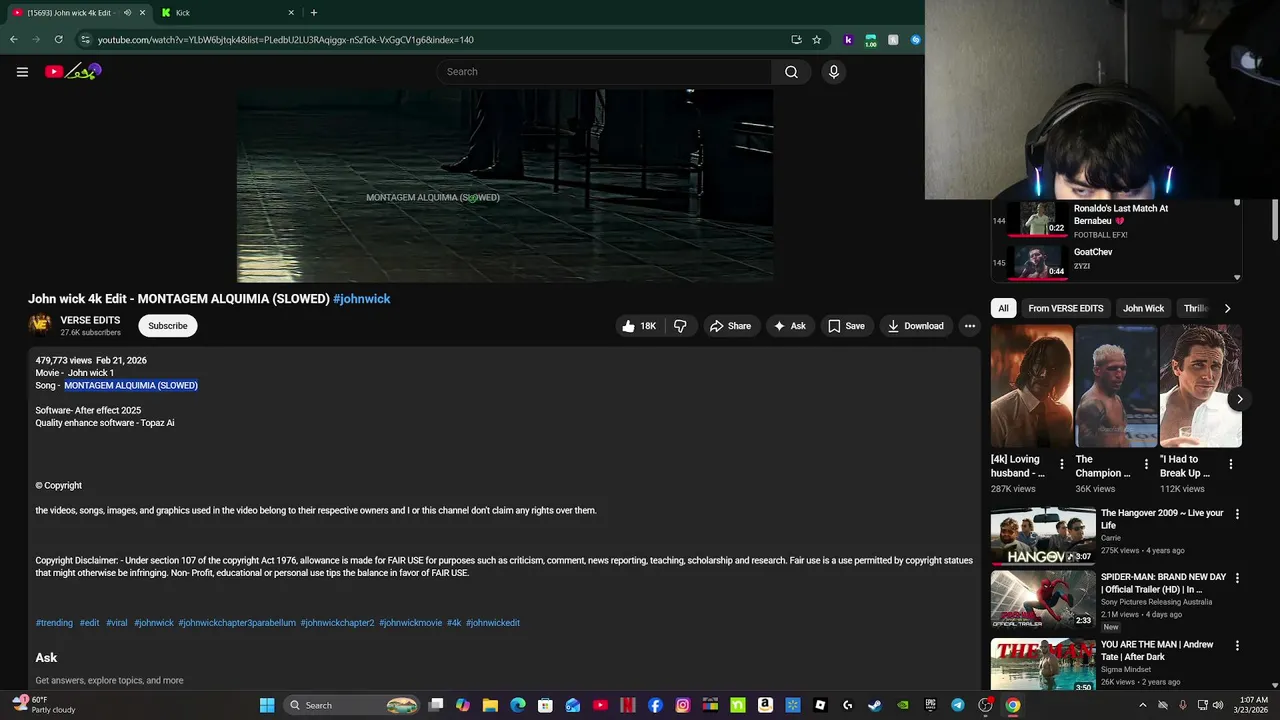The height and width of the screenshot is (720, 1280).
Task: Open the Kick browser extension icon
Action: (848, 40)
